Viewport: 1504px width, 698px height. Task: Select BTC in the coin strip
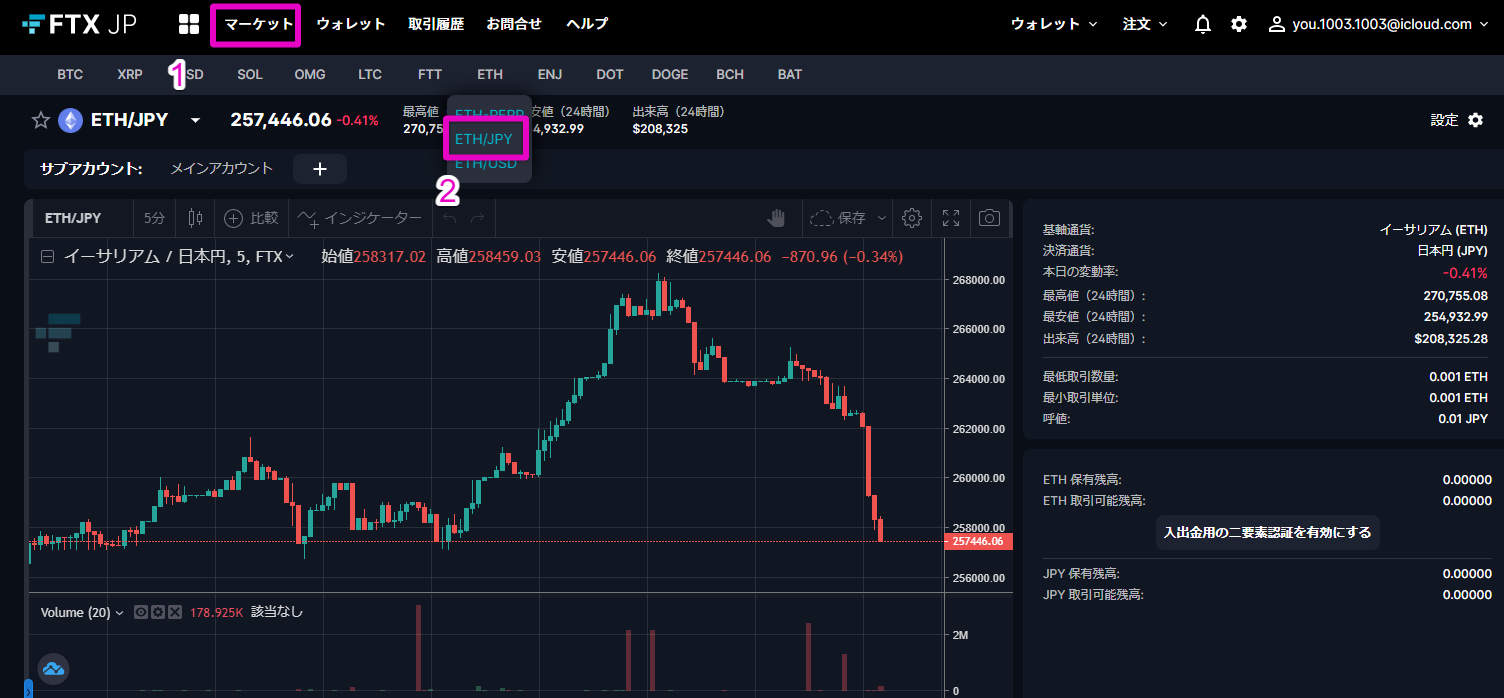coord(70,75)
